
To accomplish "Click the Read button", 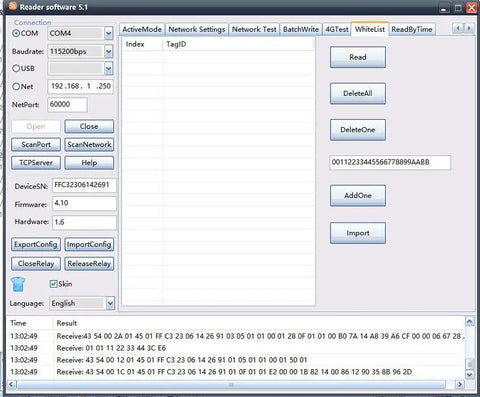I will pyautogui.click(x=358, y=57).
